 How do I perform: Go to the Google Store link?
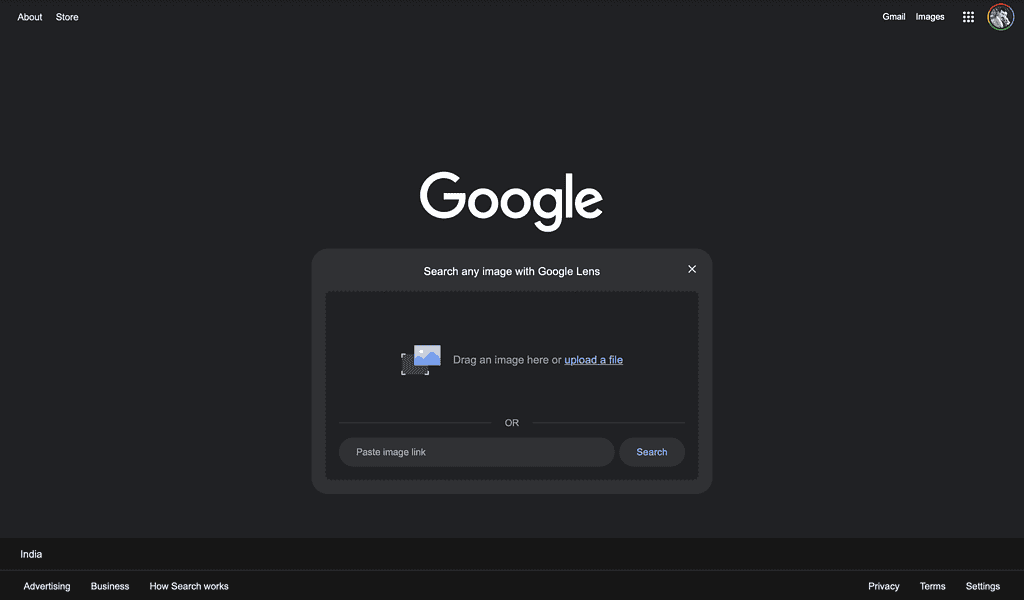pos(67,17)
